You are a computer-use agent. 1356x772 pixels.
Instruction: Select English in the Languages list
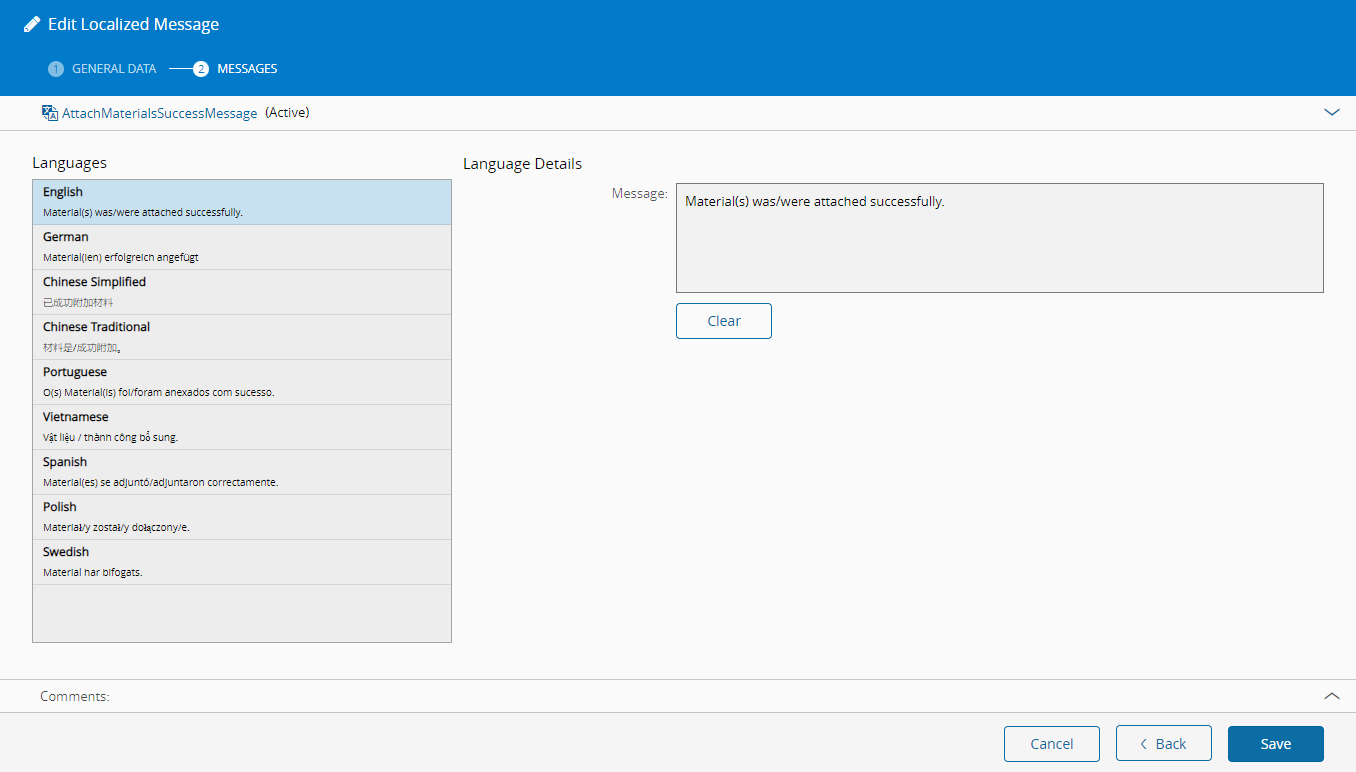[x=242, y=201]
